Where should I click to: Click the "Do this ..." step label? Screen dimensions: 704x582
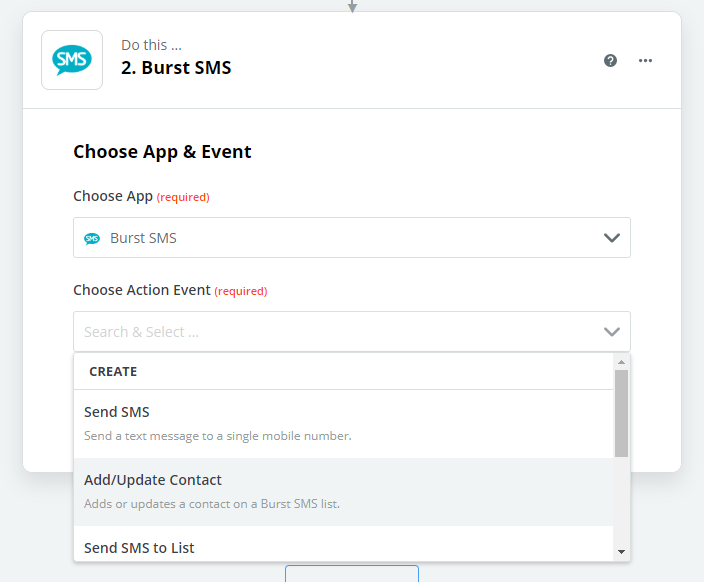151,45
